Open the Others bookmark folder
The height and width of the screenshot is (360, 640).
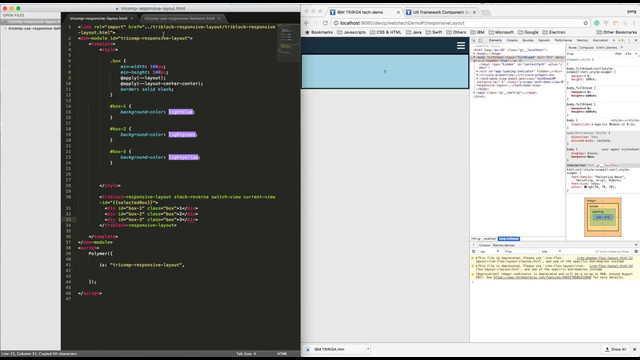pos(456,32)
